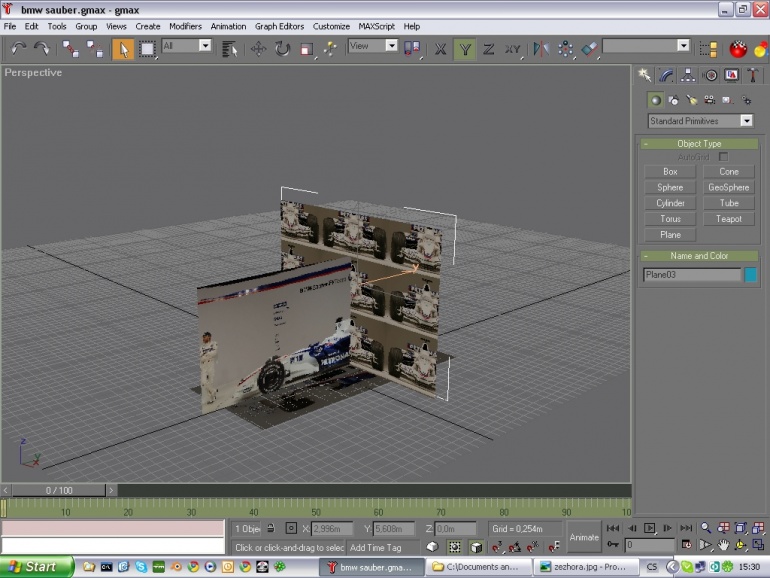
Task: Click the 0 / 100 time slider
Action: click(x=59, y=490)
